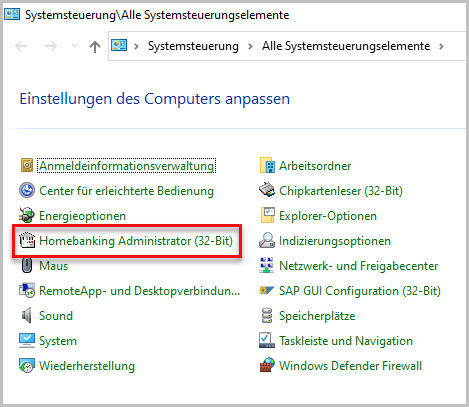Screen dimensions: 469x407
Task: Select the Systemsteuerung breadcrumb item
Action: point(193,46)
